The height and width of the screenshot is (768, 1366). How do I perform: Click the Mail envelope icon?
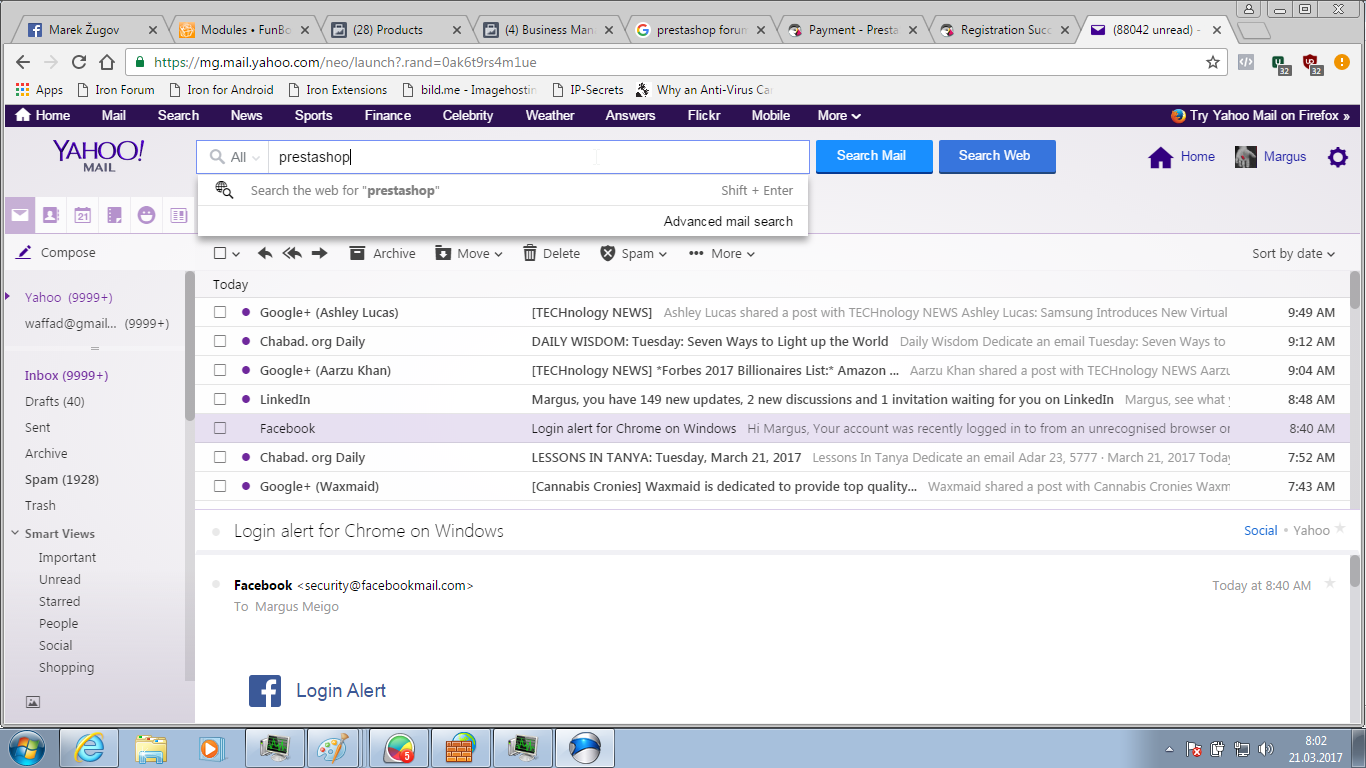(20, 214)
